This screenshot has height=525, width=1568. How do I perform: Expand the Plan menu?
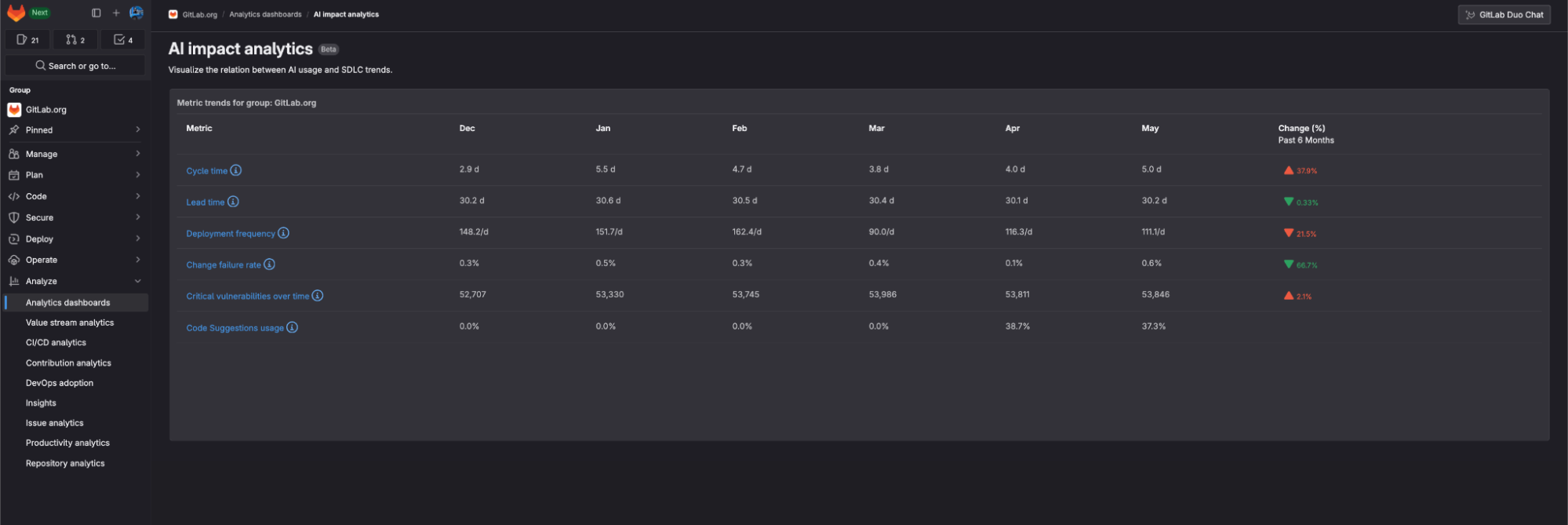coord(75,175)
